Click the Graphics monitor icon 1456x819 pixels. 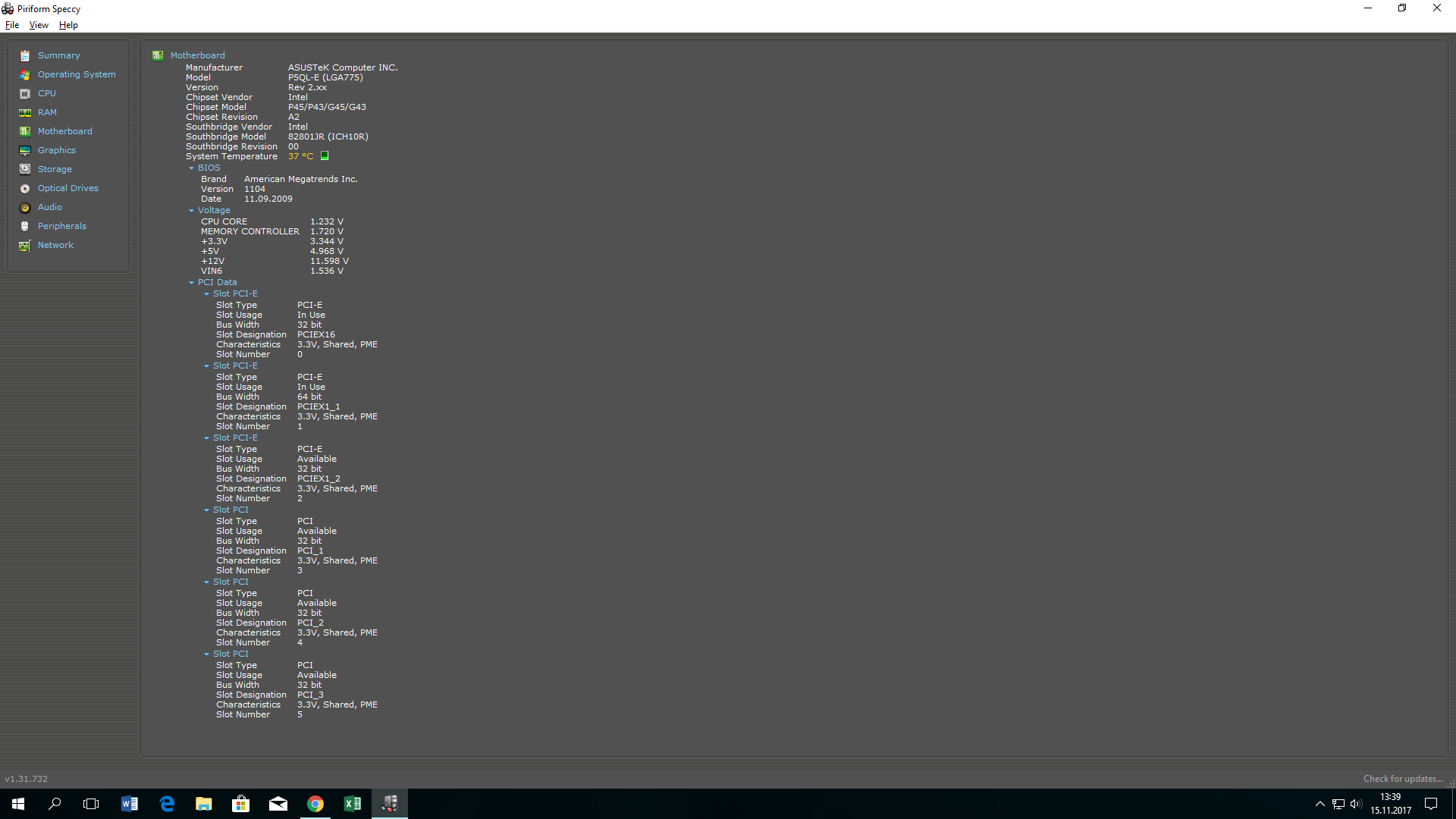coord(25,150)
